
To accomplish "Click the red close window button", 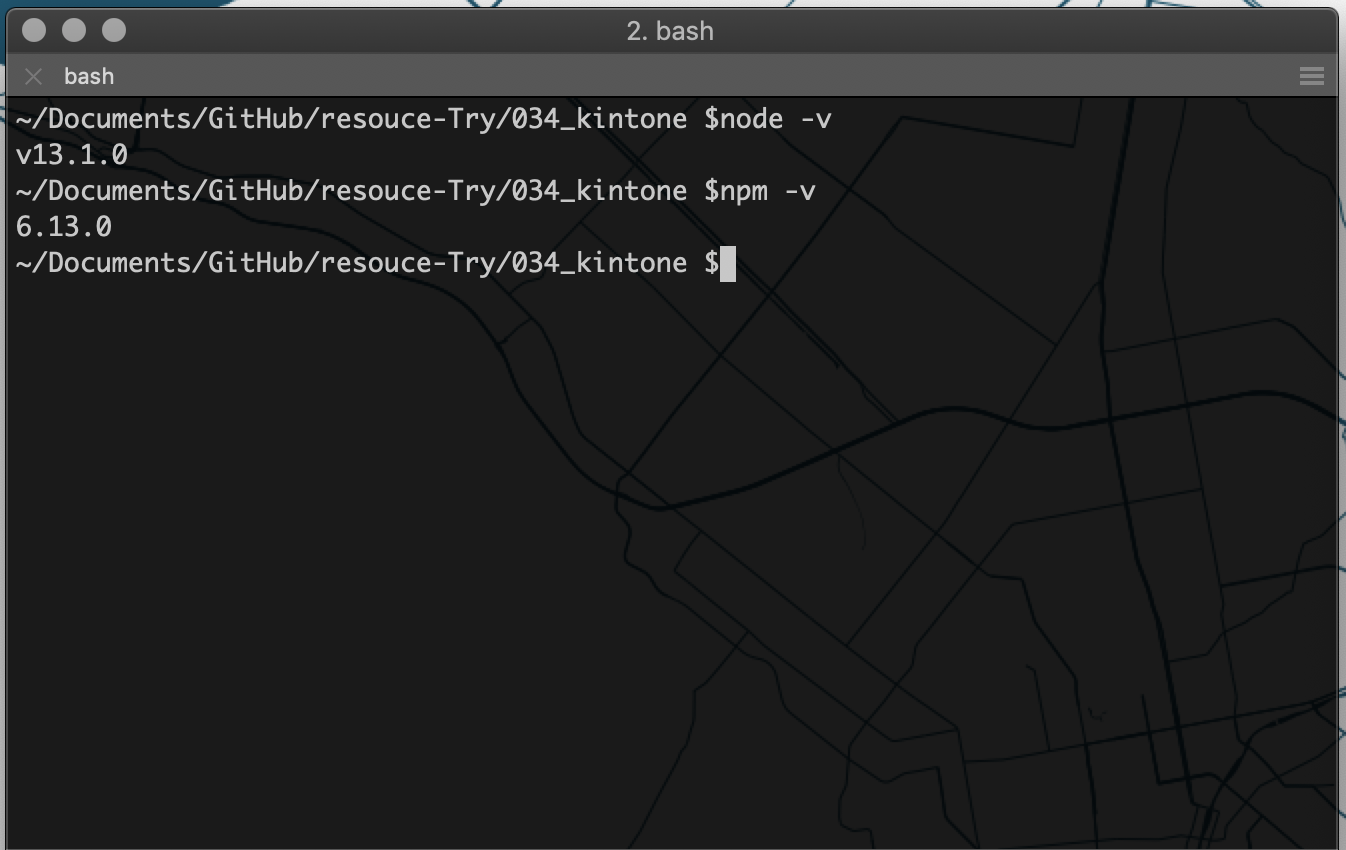I will point(34,31).
